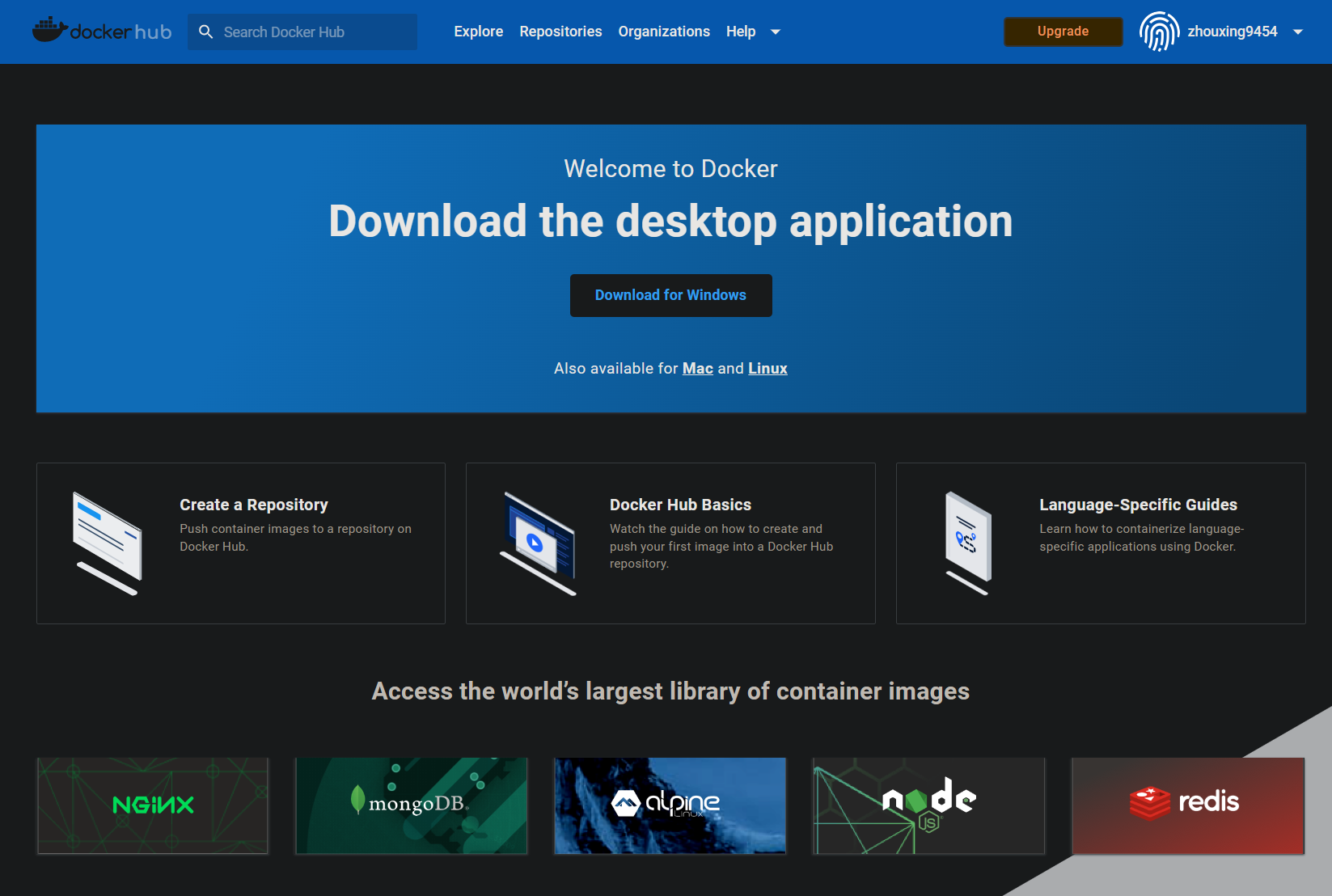Focus the Search Docker Hub field

(315, 32)
